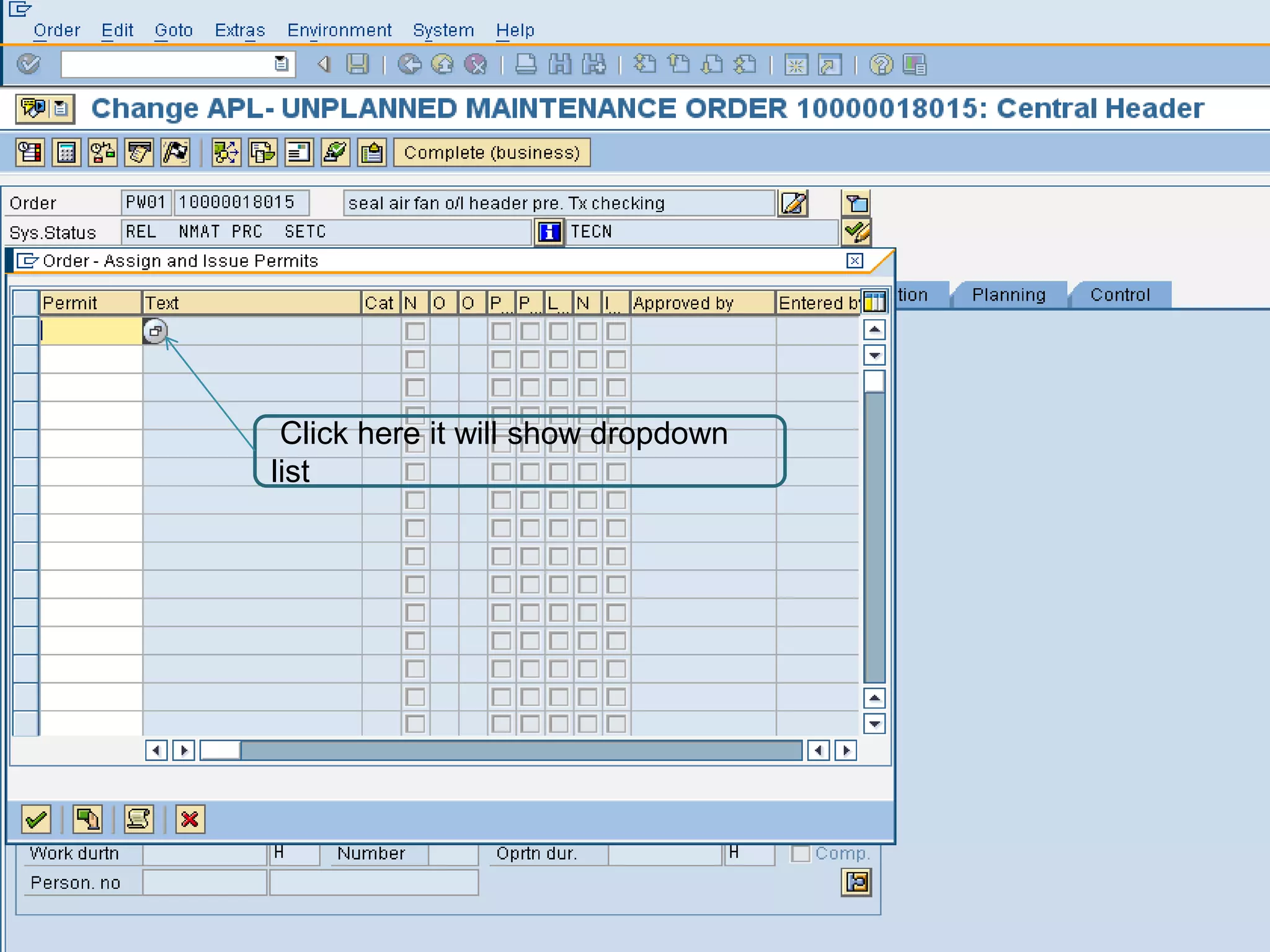Click the Next Page icon

[712, 64]
